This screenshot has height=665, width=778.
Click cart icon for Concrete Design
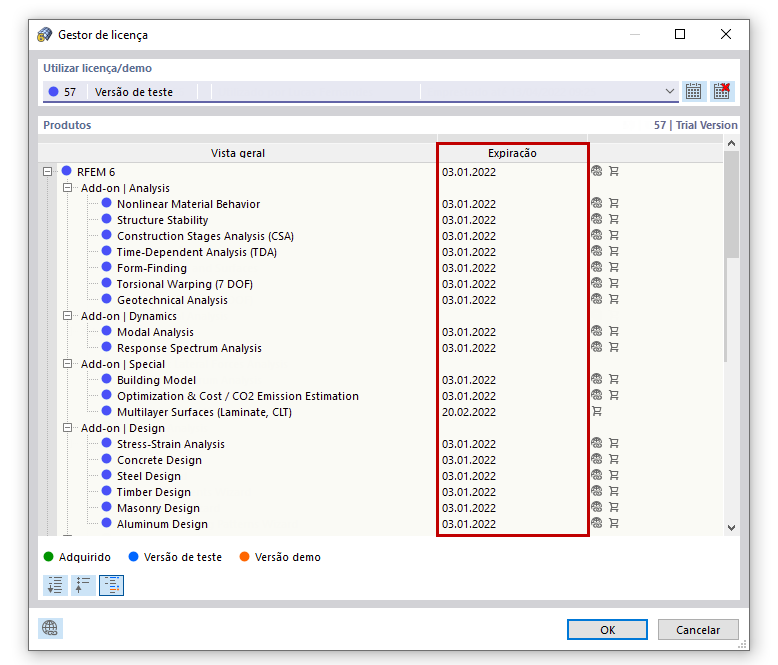click(x=614, y=459)
